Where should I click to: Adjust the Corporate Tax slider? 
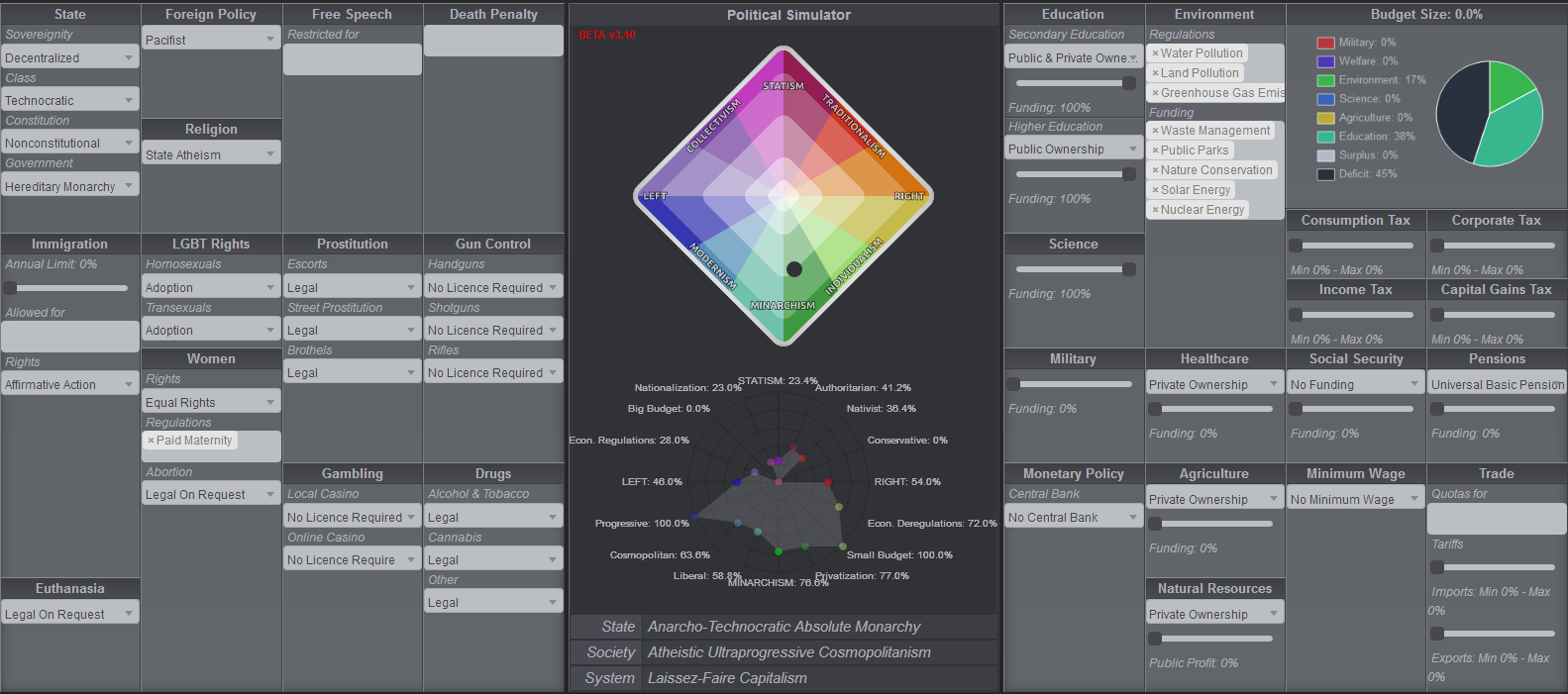(x=1493, y=246)
